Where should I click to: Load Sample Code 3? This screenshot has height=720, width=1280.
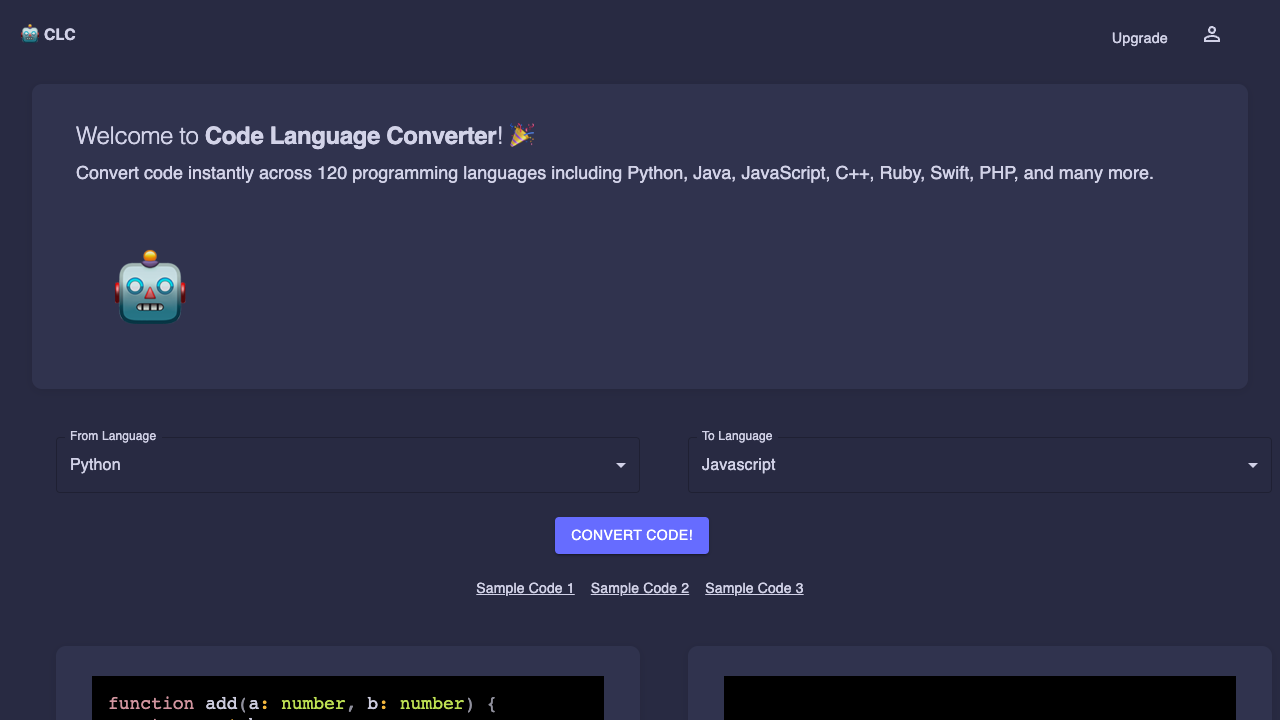754,588
